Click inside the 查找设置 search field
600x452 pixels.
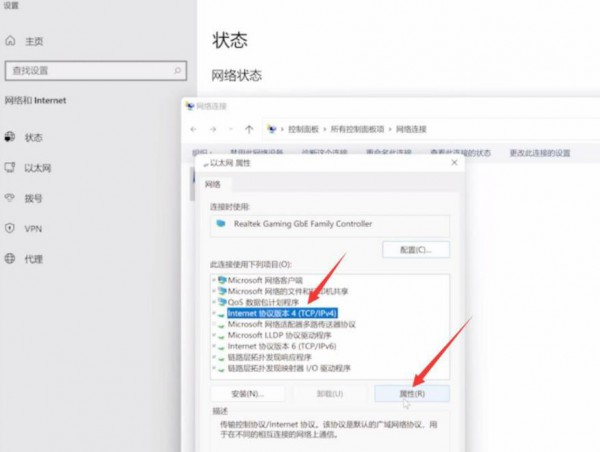tap(96, 71)
